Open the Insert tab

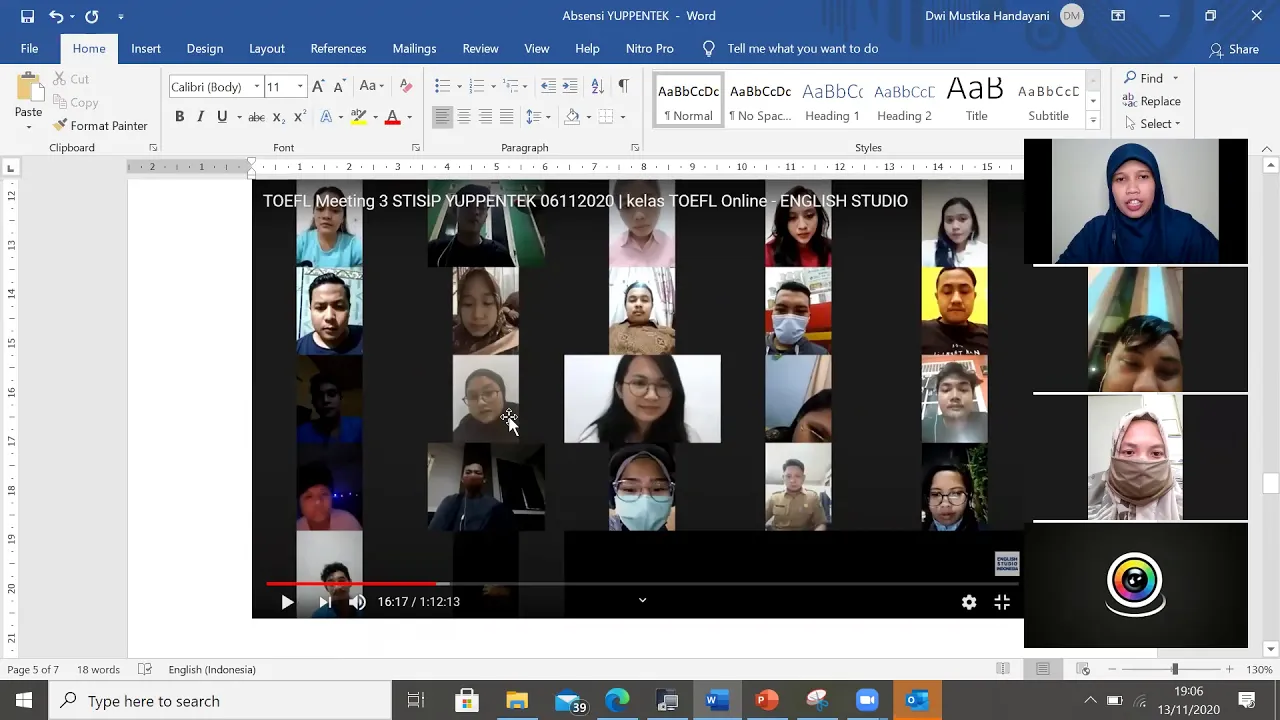point(146,48)
